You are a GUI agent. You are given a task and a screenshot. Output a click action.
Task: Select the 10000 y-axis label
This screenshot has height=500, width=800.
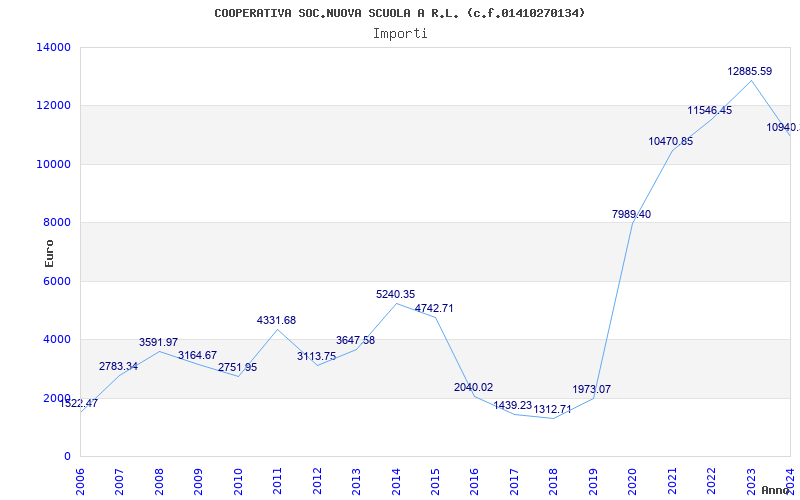[54, 164]
